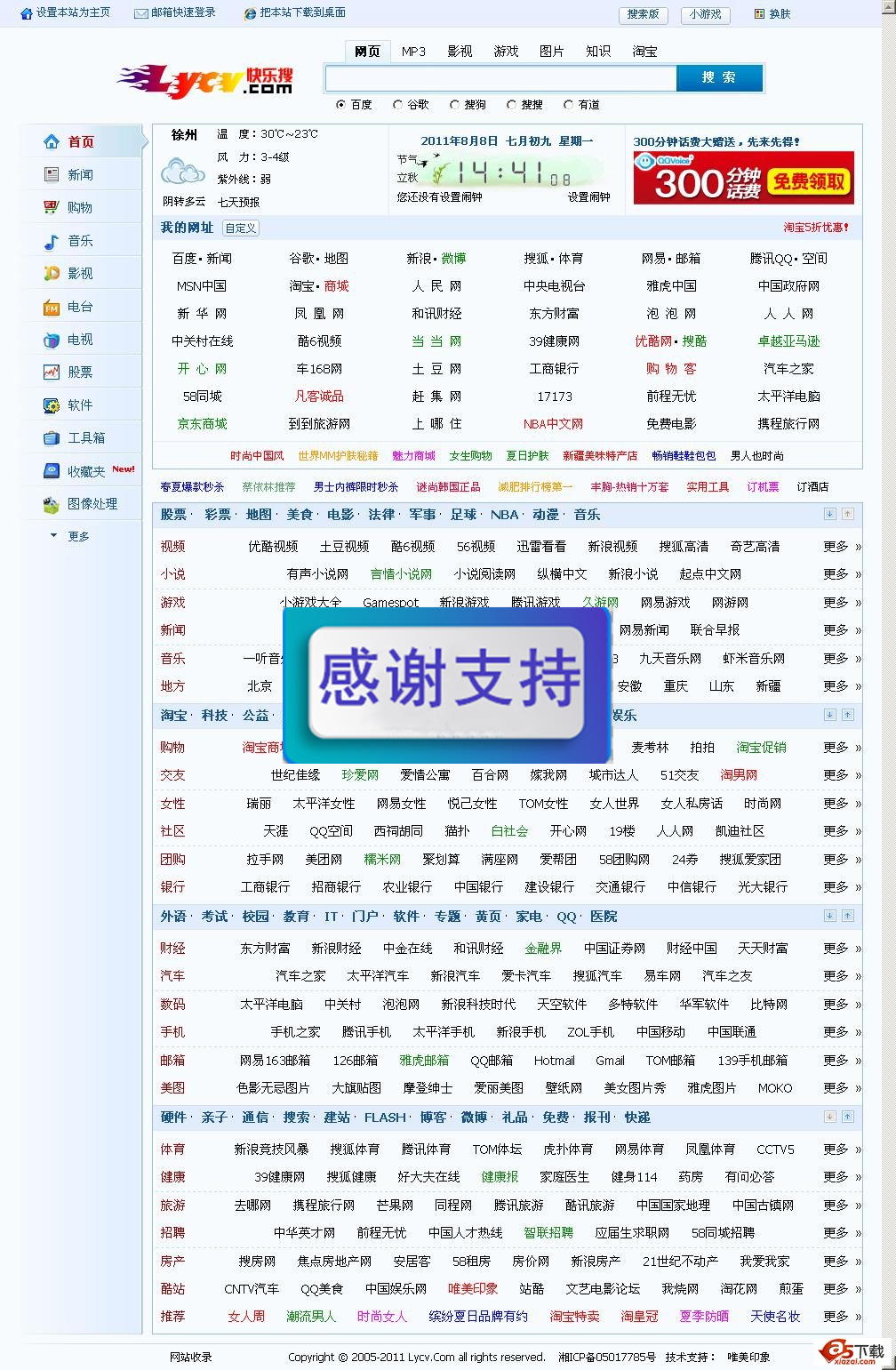The image size is (896, 1370).
Task: Expand 更多 in the 体育 row
Action: tap(841, 1150)
